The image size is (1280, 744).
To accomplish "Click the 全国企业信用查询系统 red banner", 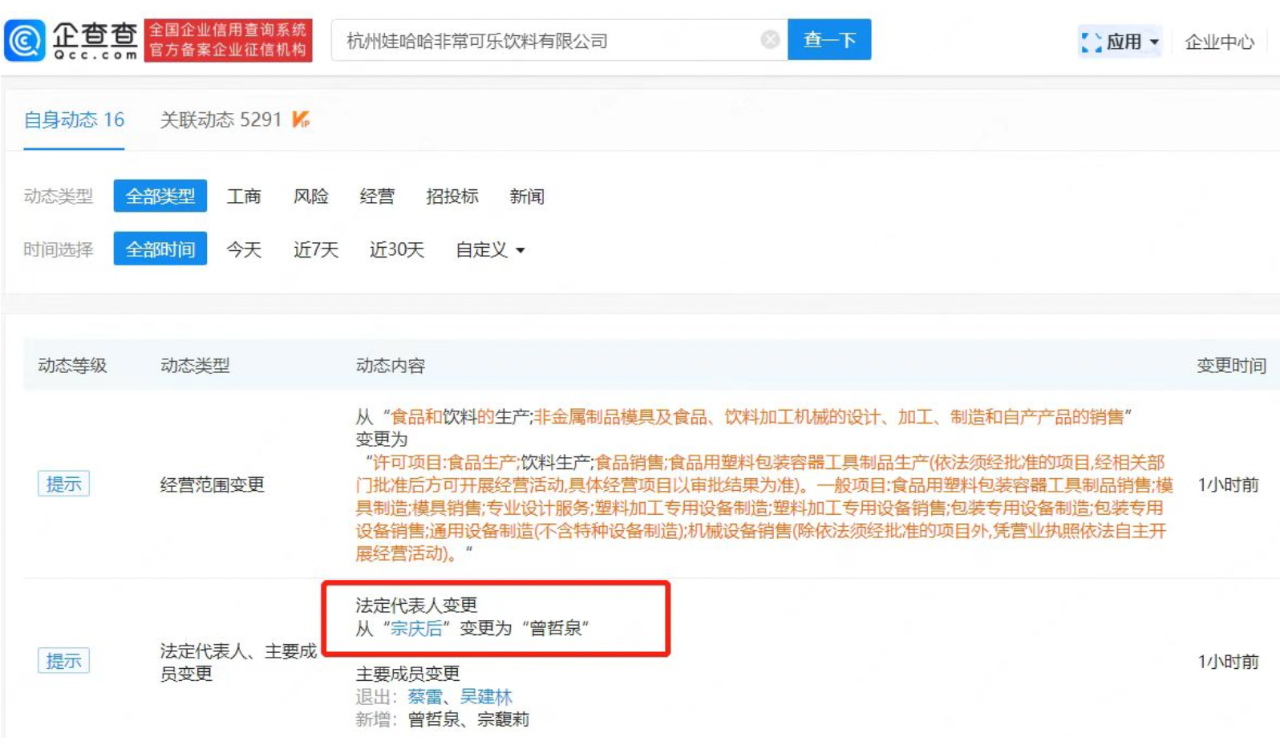I will [228, 40].
